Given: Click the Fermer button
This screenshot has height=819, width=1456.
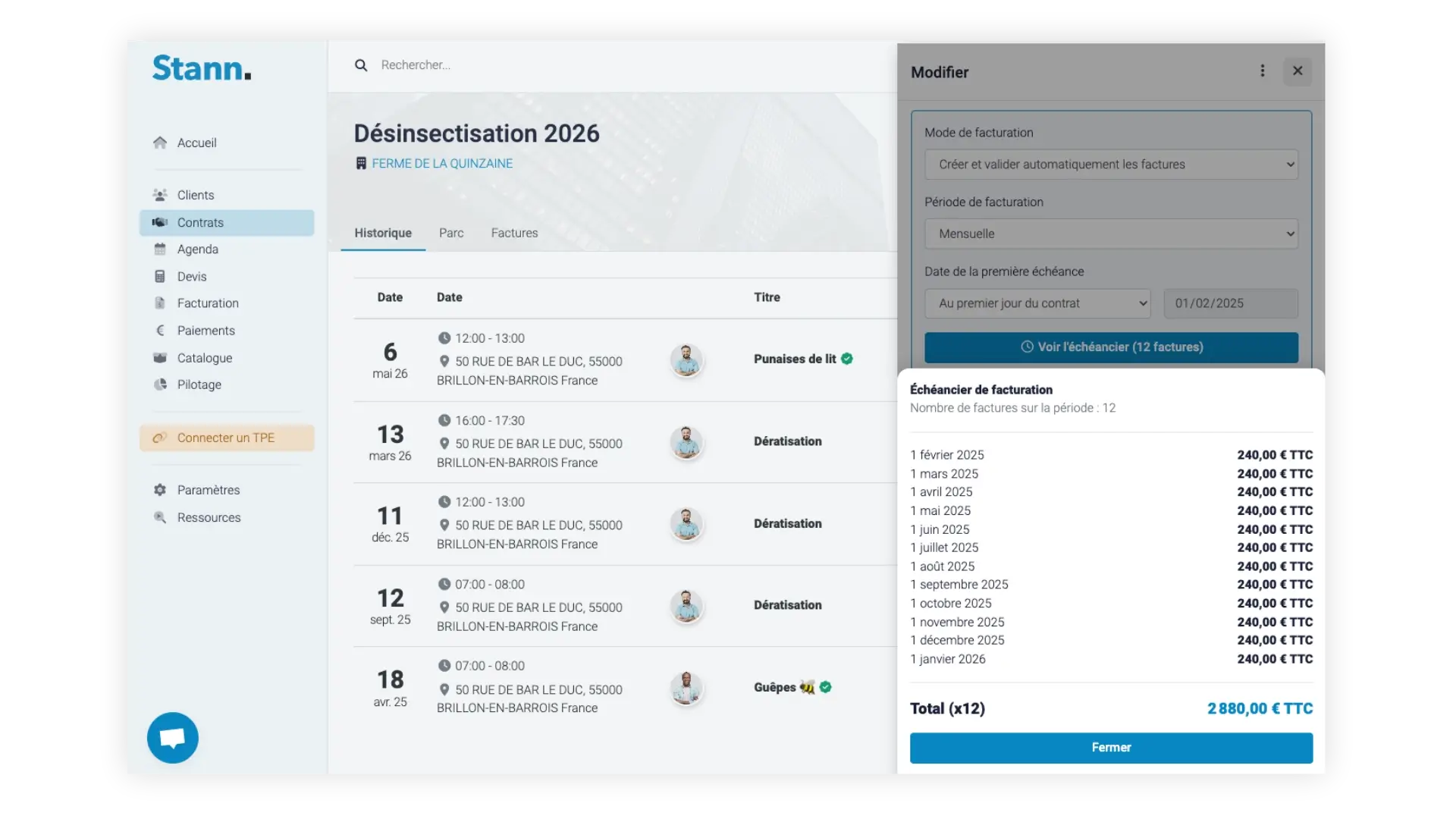Looking at the screenshot, I should click(1111, 748).
